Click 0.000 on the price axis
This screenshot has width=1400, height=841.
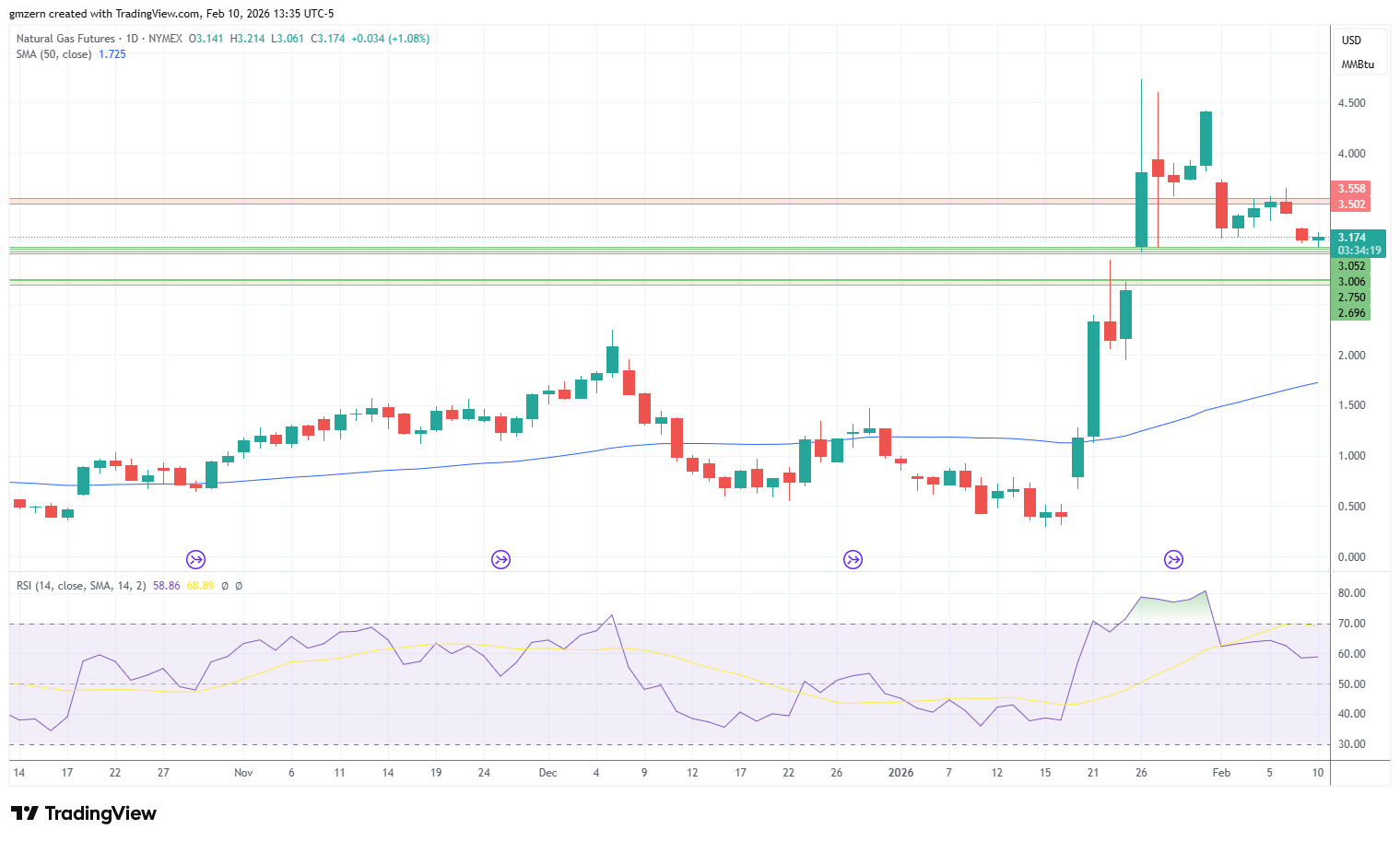coord(1352,557)
